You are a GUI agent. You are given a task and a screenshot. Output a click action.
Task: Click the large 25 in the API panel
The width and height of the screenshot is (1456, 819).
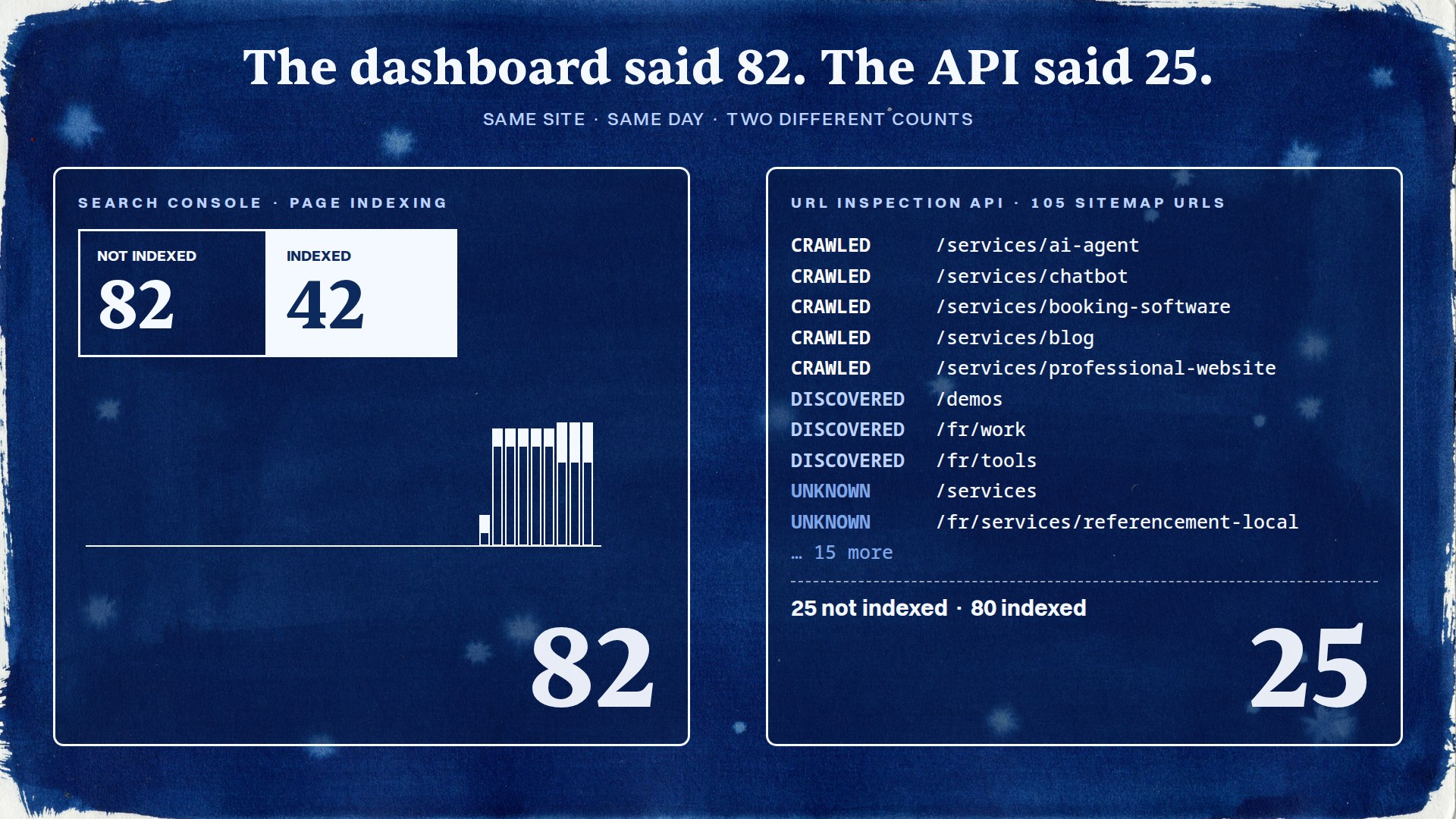click(x=1308, y=667)
